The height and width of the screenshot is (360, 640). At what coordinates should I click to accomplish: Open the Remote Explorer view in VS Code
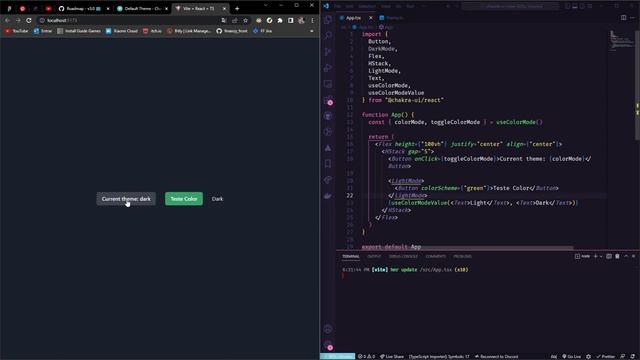click(328, 84)
